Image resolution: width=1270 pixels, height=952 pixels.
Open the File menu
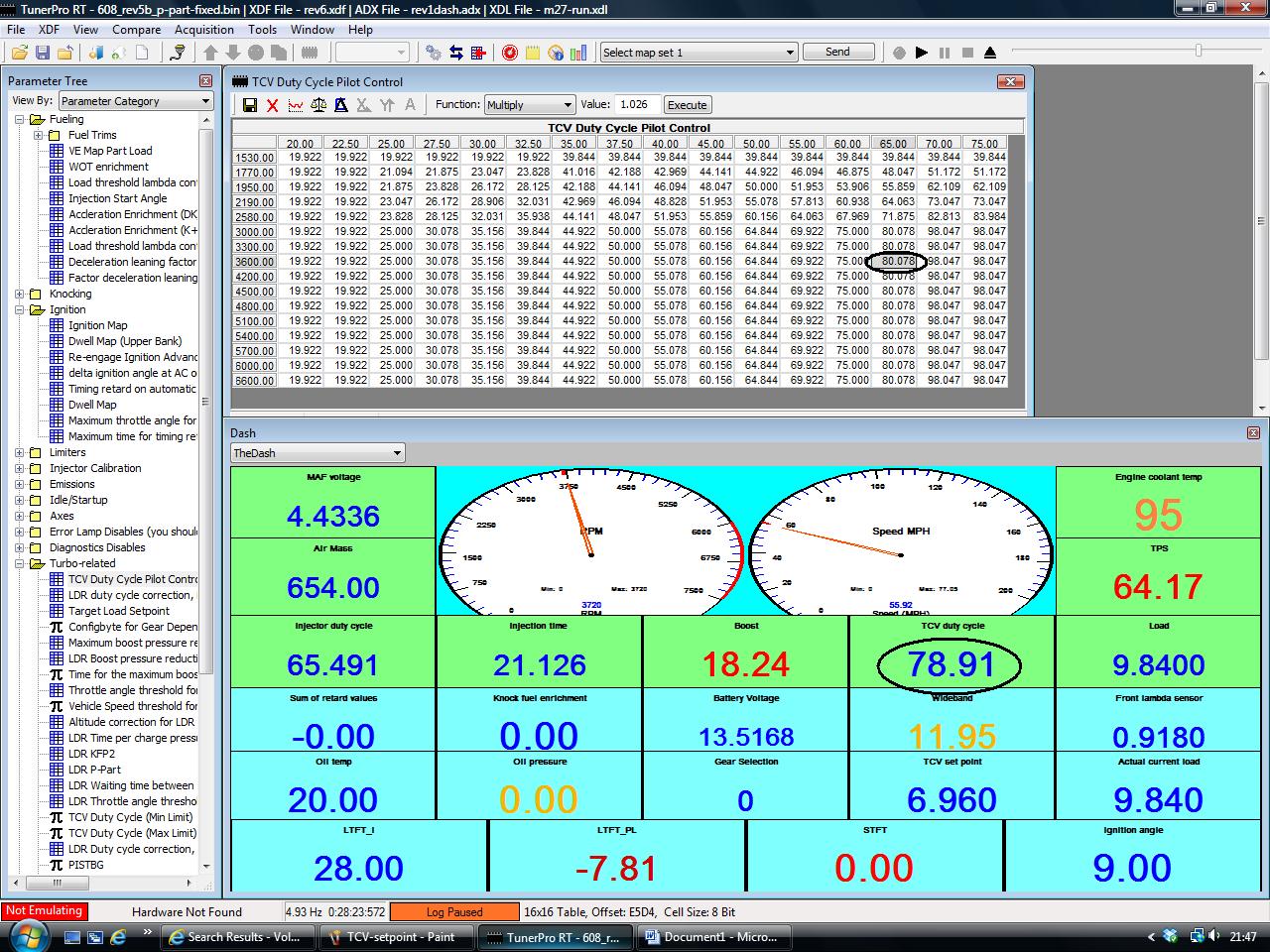(x=16, y=30)
